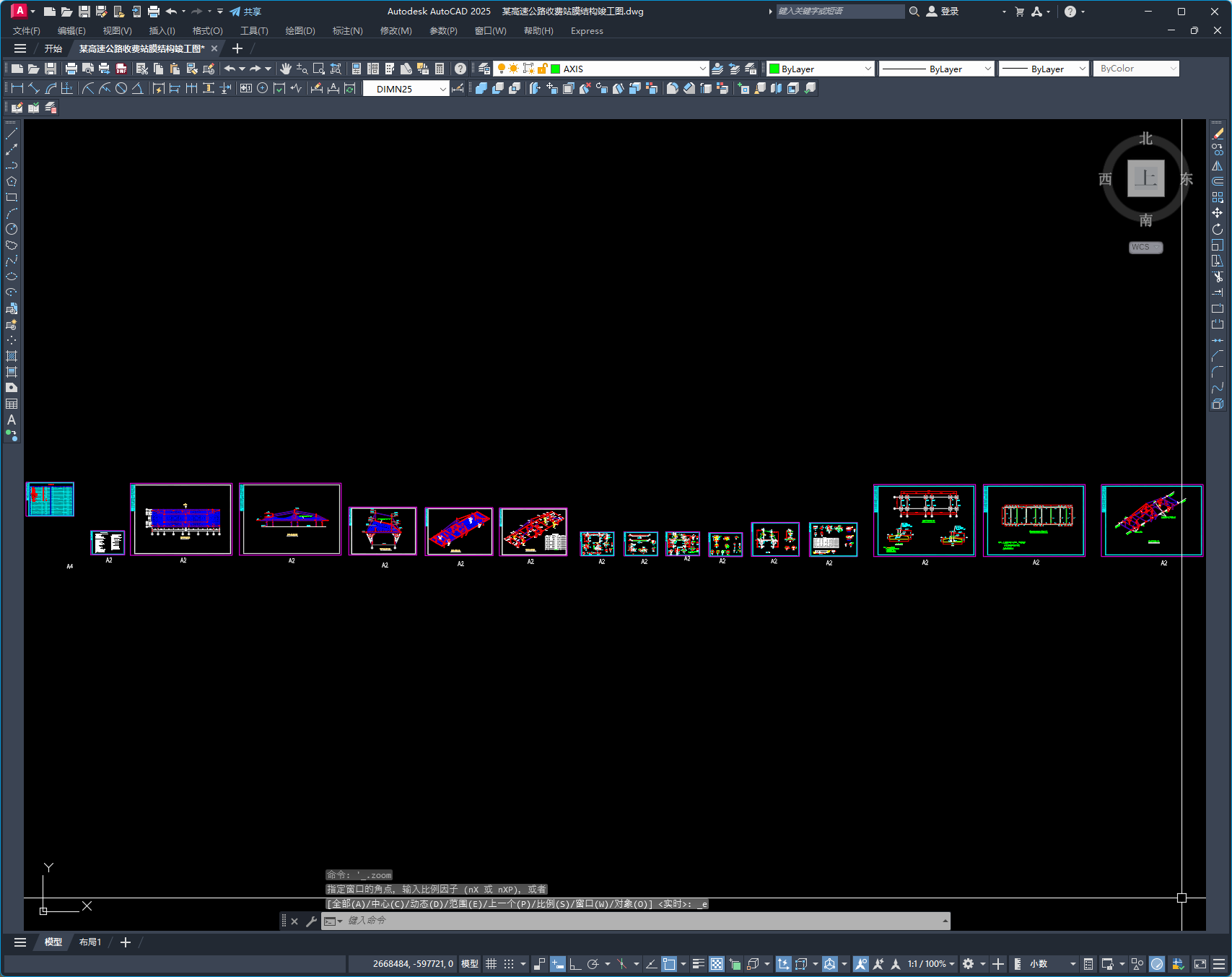
Task: Select the Rectangle draw tool
Action: (12, 197)
